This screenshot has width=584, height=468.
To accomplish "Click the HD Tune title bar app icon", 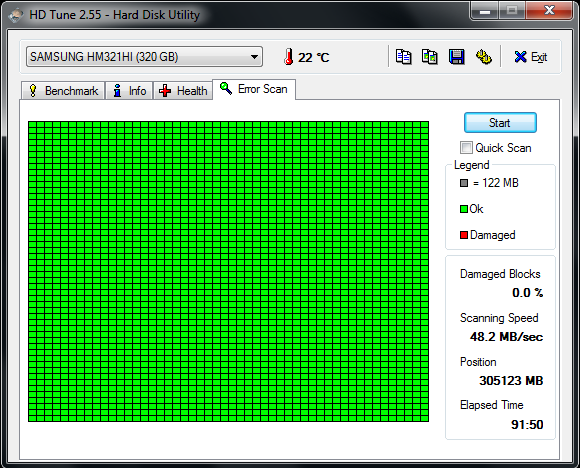I will pos(16,15).
